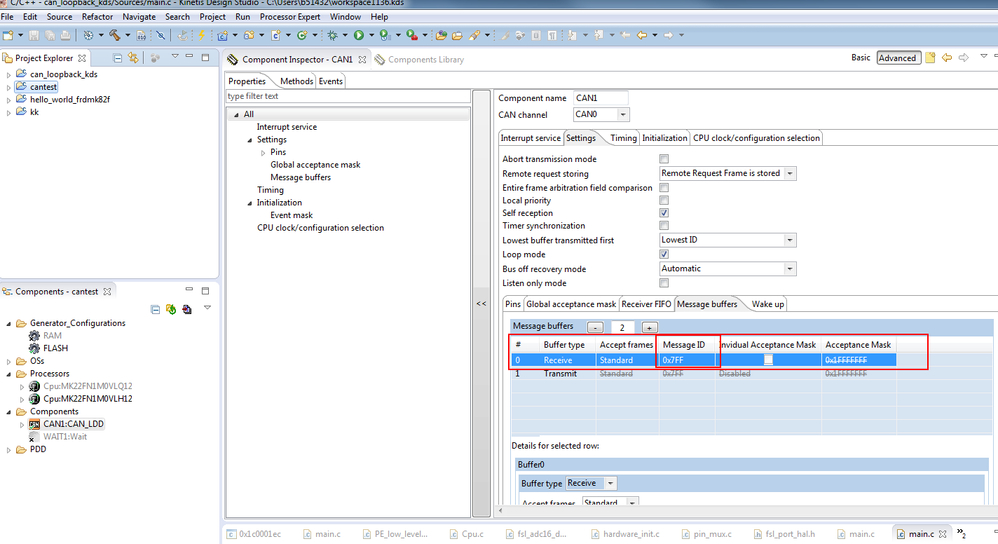This screenshot has height=544, width=998.
Task: Click the yellow lightning bolt toolbar icon
Action: (201, 36)
